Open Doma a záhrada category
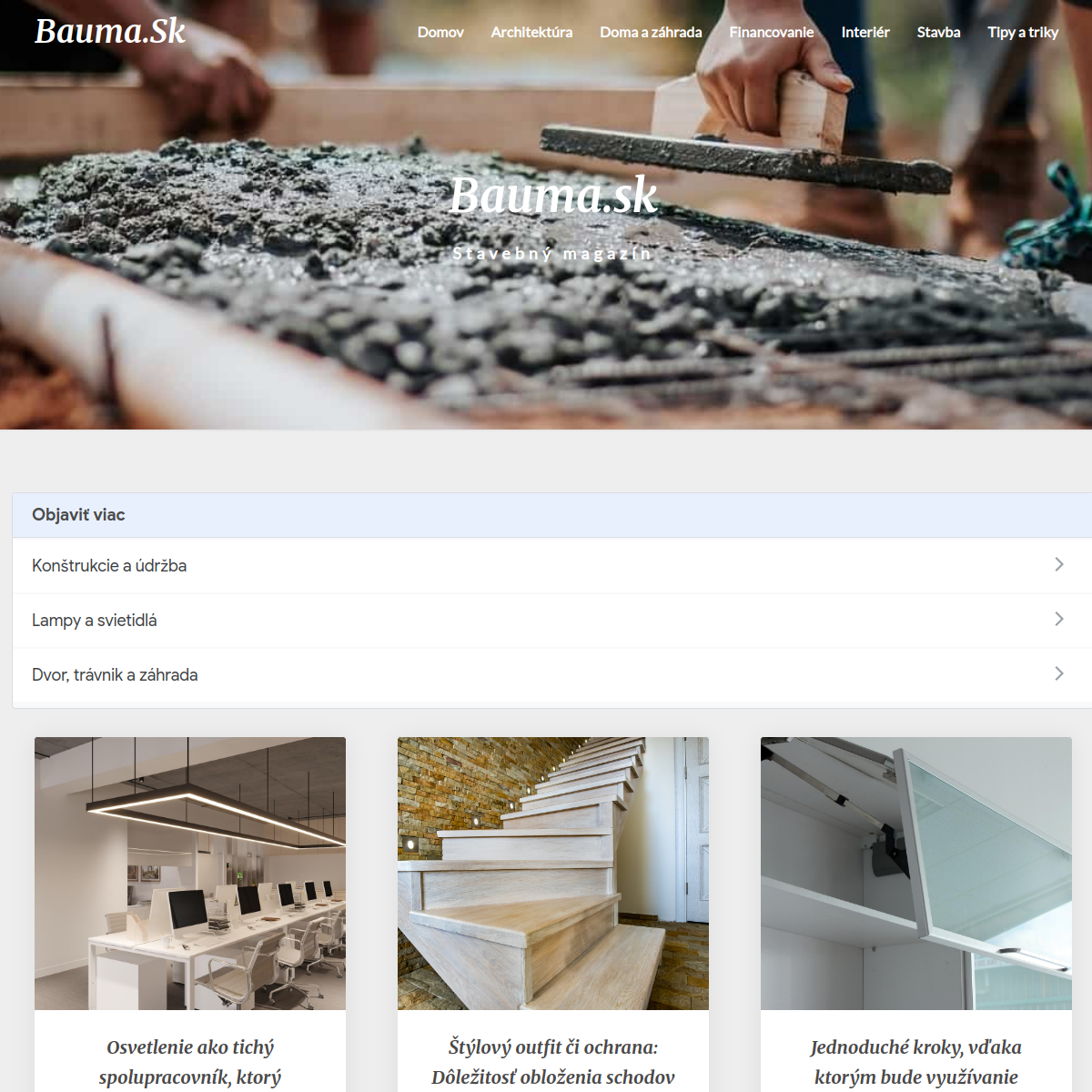Screen dimensions: 1092x1092 (651, 32)
